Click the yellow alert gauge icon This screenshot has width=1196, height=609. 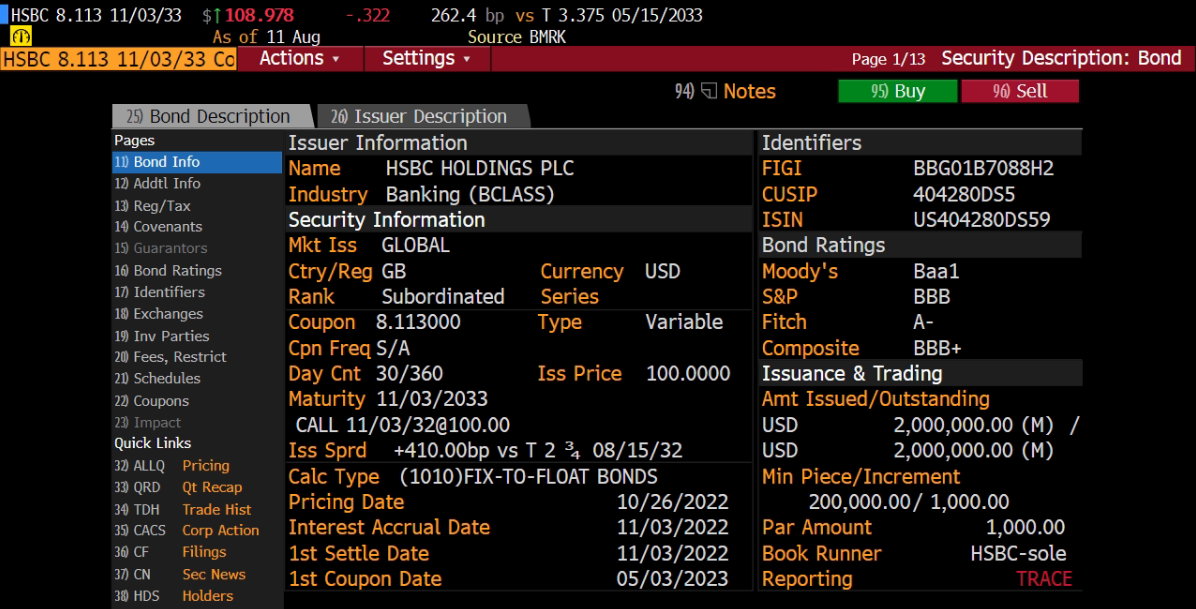21,36
